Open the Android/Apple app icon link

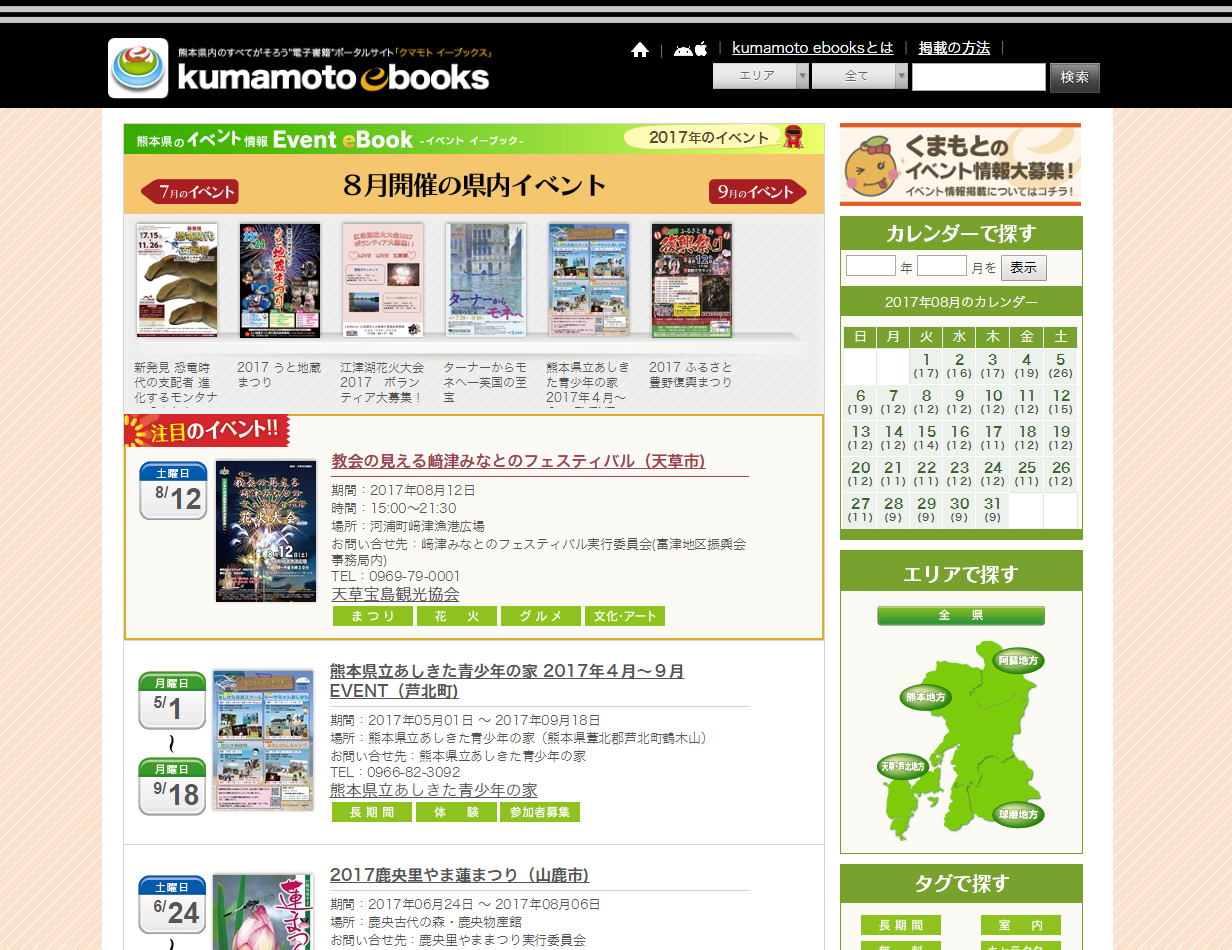point(690,49)
